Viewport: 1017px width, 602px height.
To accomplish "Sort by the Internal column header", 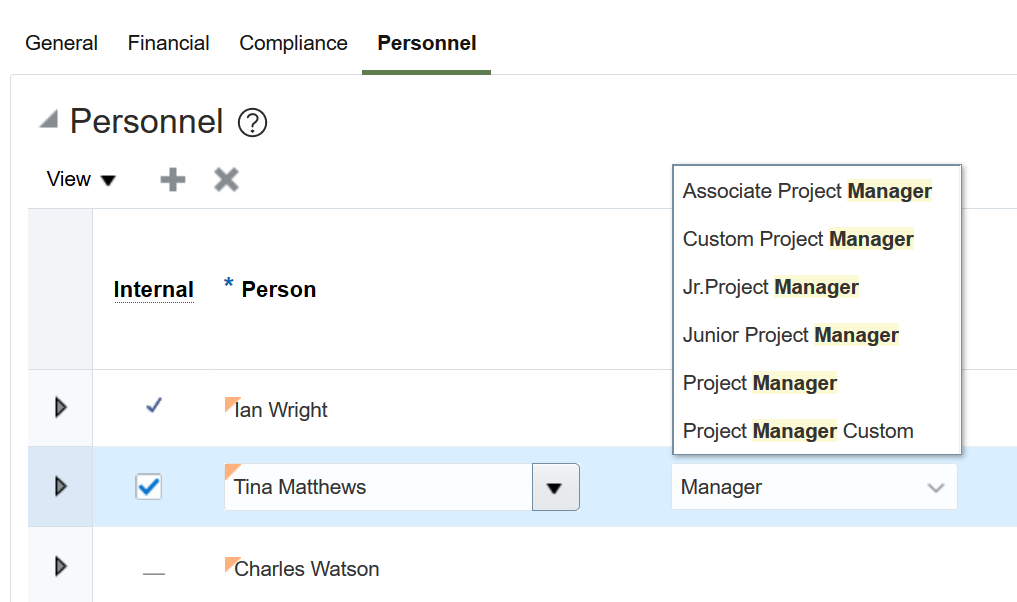I will 153,290.
